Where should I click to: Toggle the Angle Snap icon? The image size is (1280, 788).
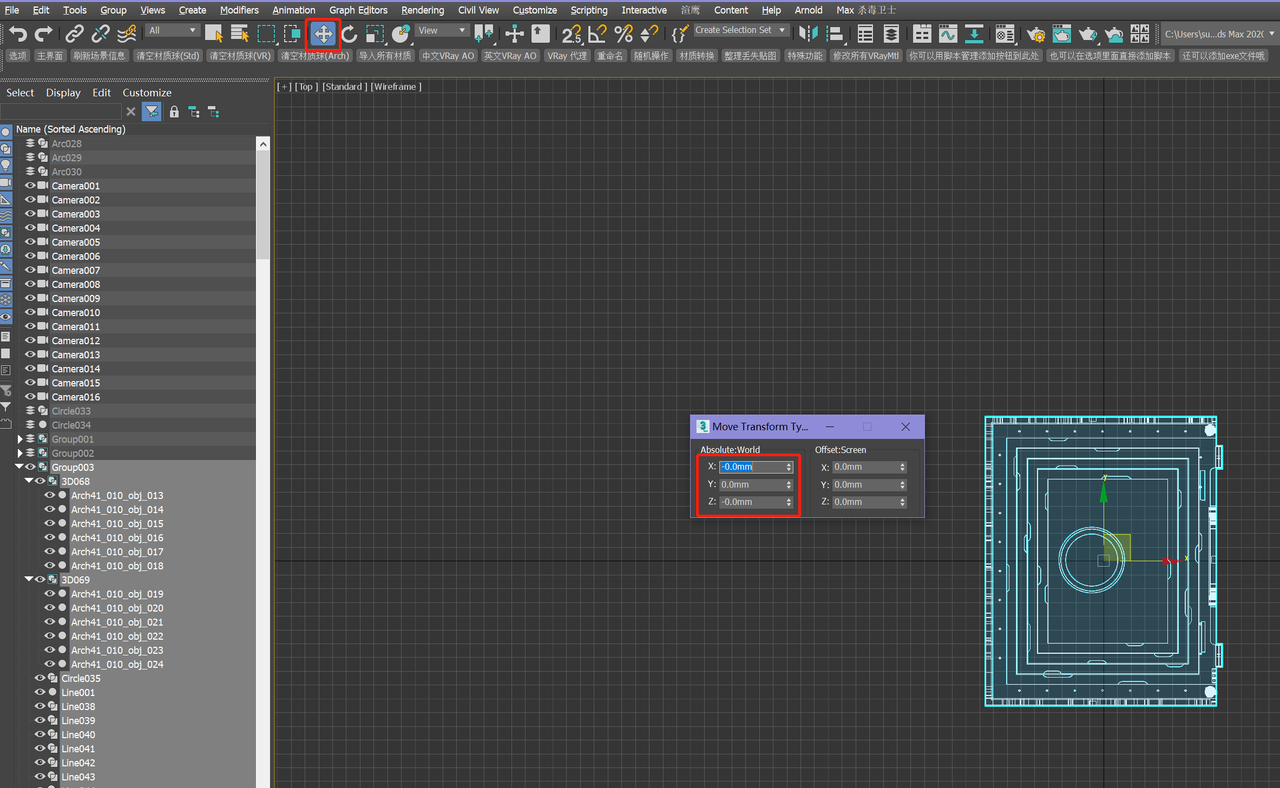tap(598, 34)
